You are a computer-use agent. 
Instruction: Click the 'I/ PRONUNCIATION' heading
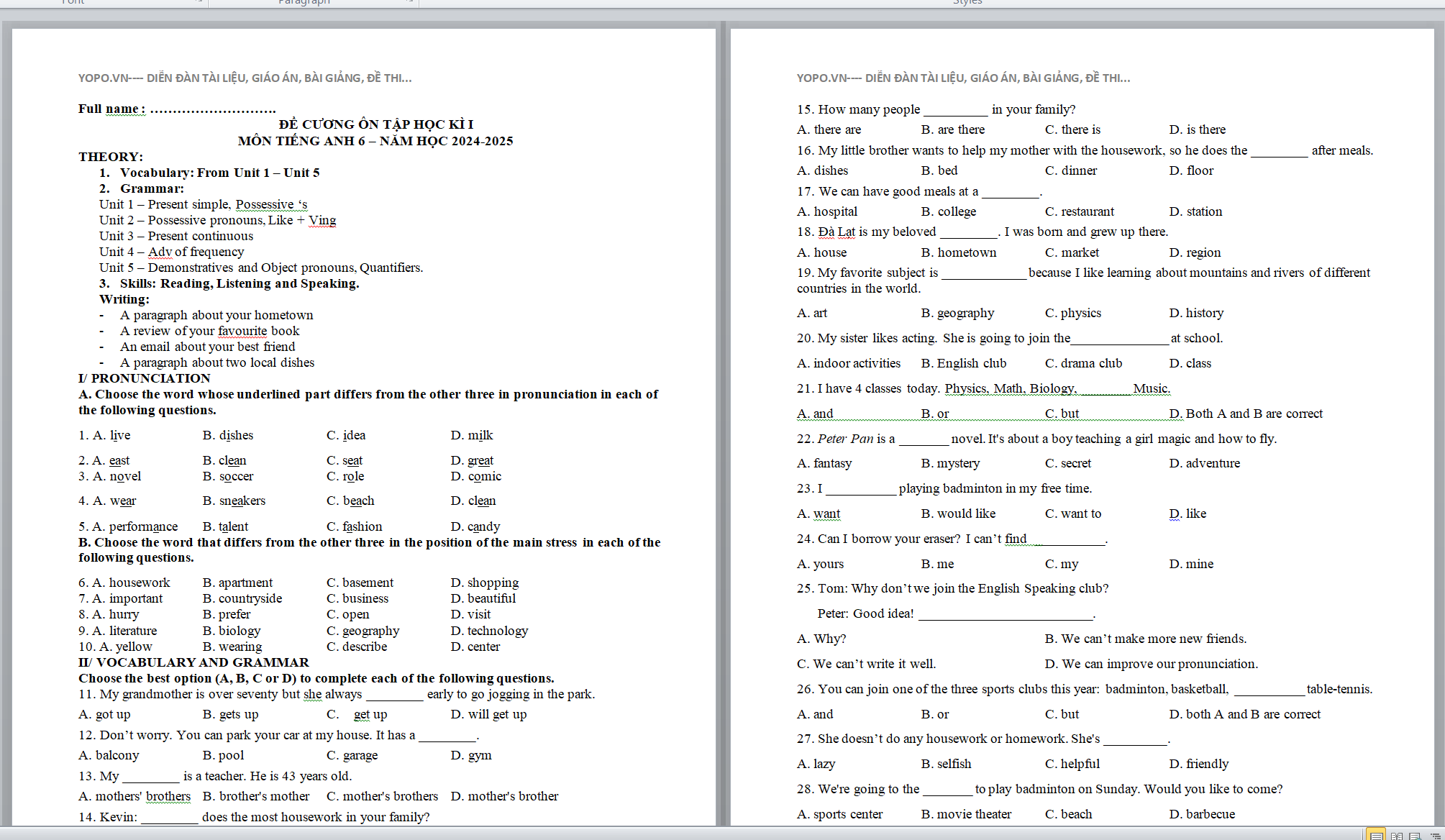click(x=145, y=378)
